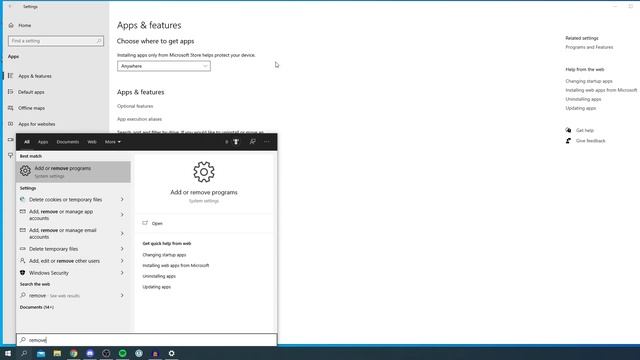Click the gear icon of best match result
The height and width of the screenshot is (360, 640).
[25, 171]
